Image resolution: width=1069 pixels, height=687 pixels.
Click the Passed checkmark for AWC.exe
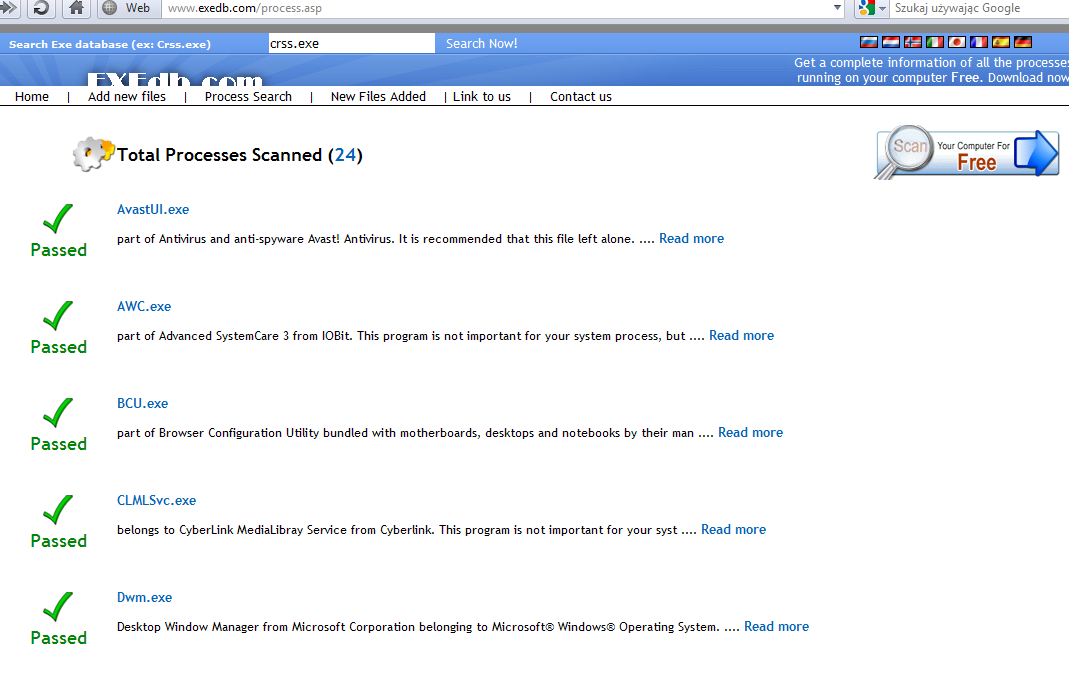point(58,316)
